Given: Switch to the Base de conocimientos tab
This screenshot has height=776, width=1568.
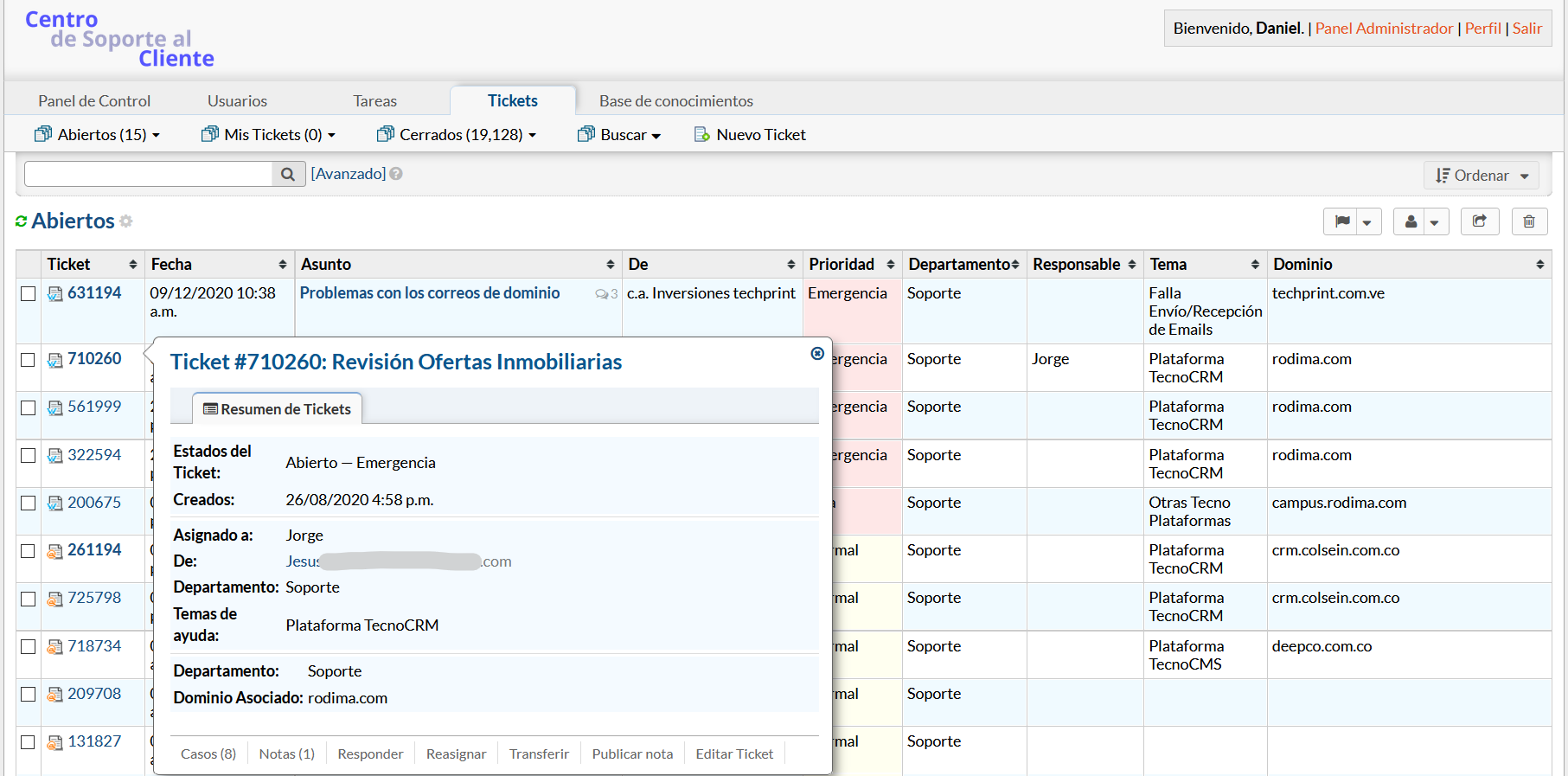Looking at the screenshot, I should 675,101.
